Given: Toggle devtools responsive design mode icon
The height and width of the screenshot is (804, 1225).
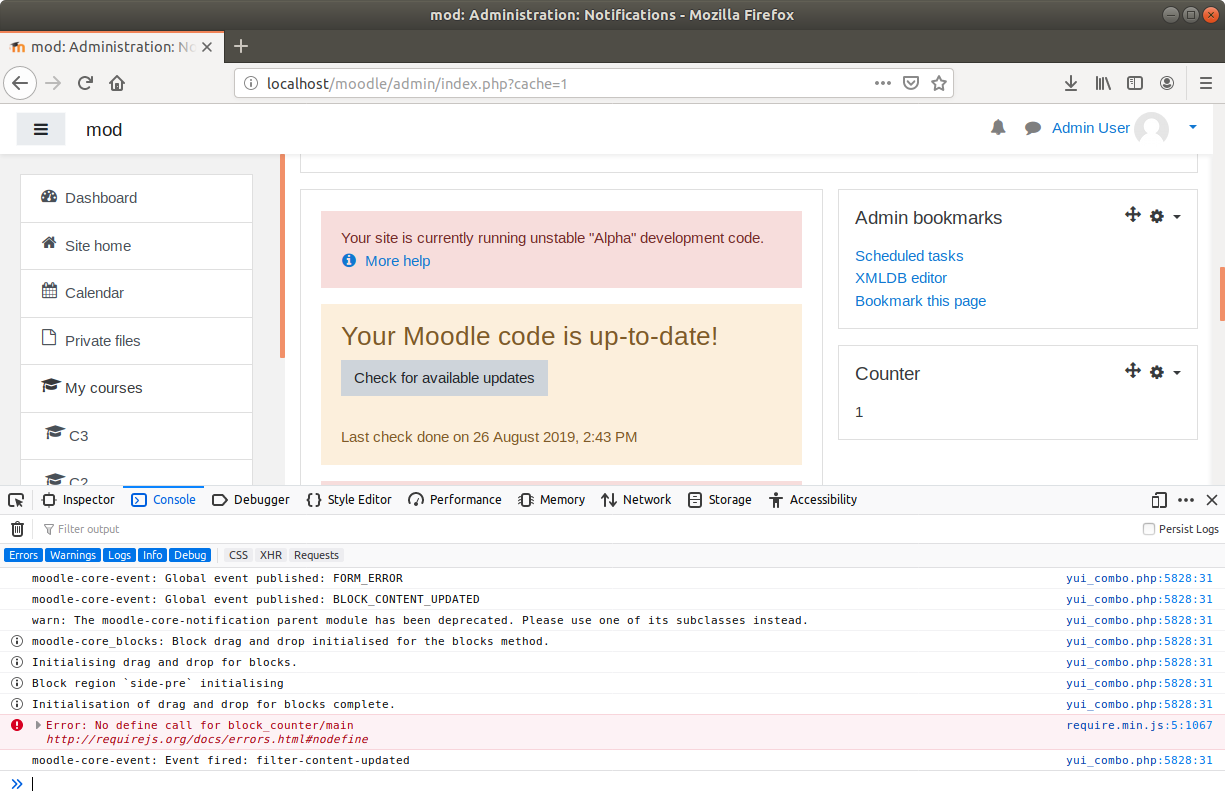Looking at the screenshot, I should (1159, 500).
